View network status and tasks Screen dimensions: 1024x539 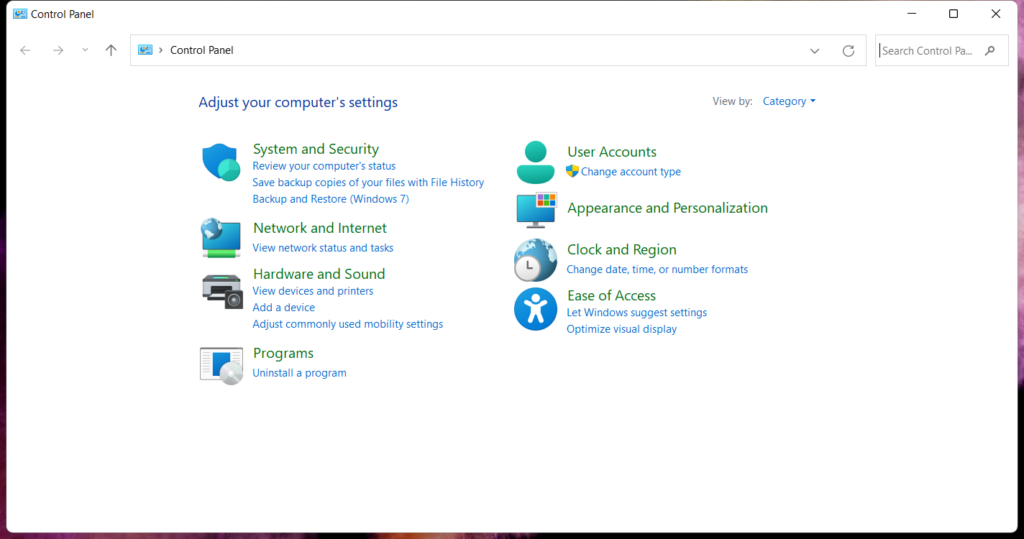[x=323, y=248]
